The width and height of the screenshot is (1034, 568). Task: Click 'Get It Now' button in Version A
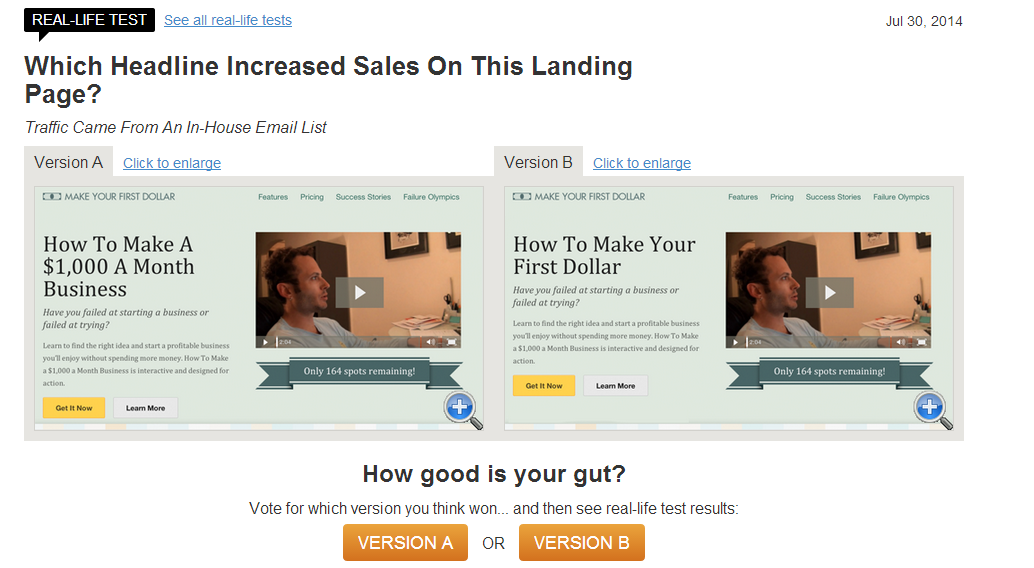[74, 408]
